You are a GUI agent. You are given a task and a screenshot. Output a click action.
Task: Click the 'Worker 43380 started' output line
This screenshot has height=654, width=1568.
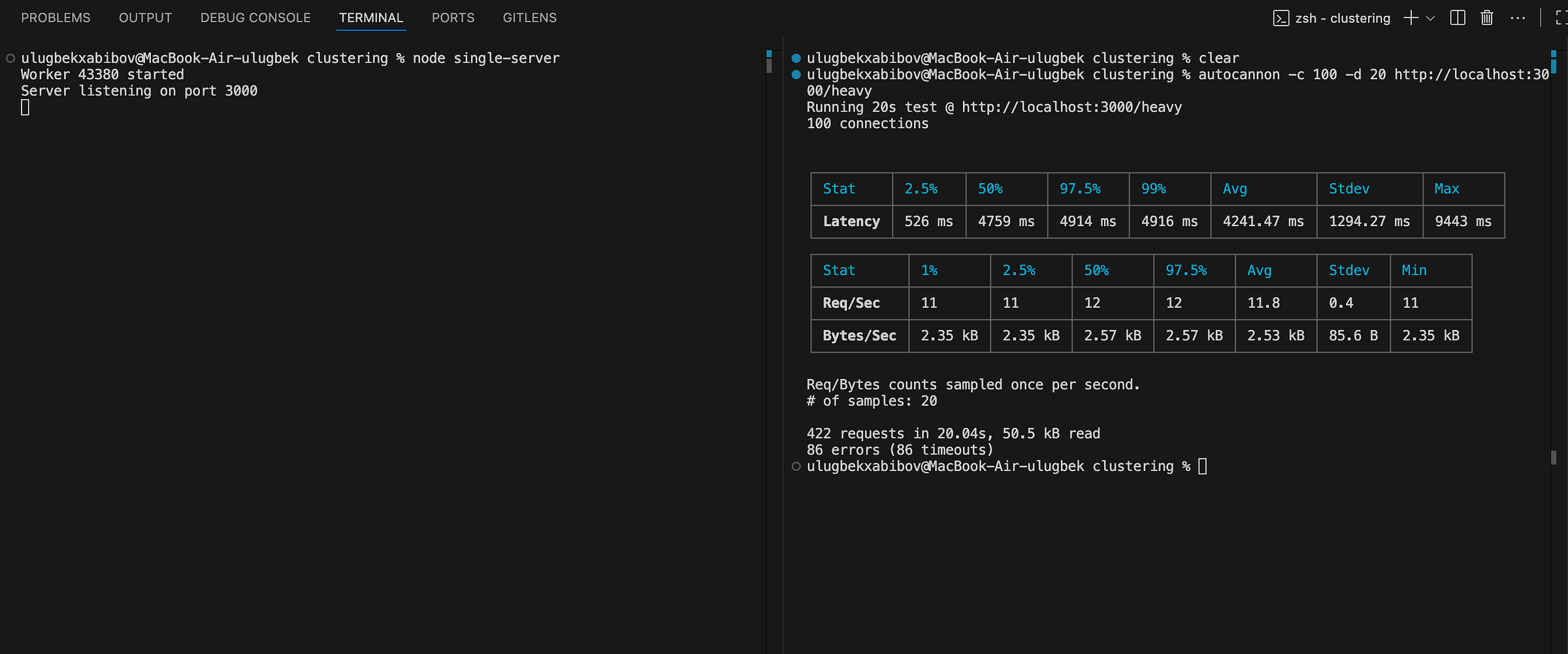[x=103, y=74]
